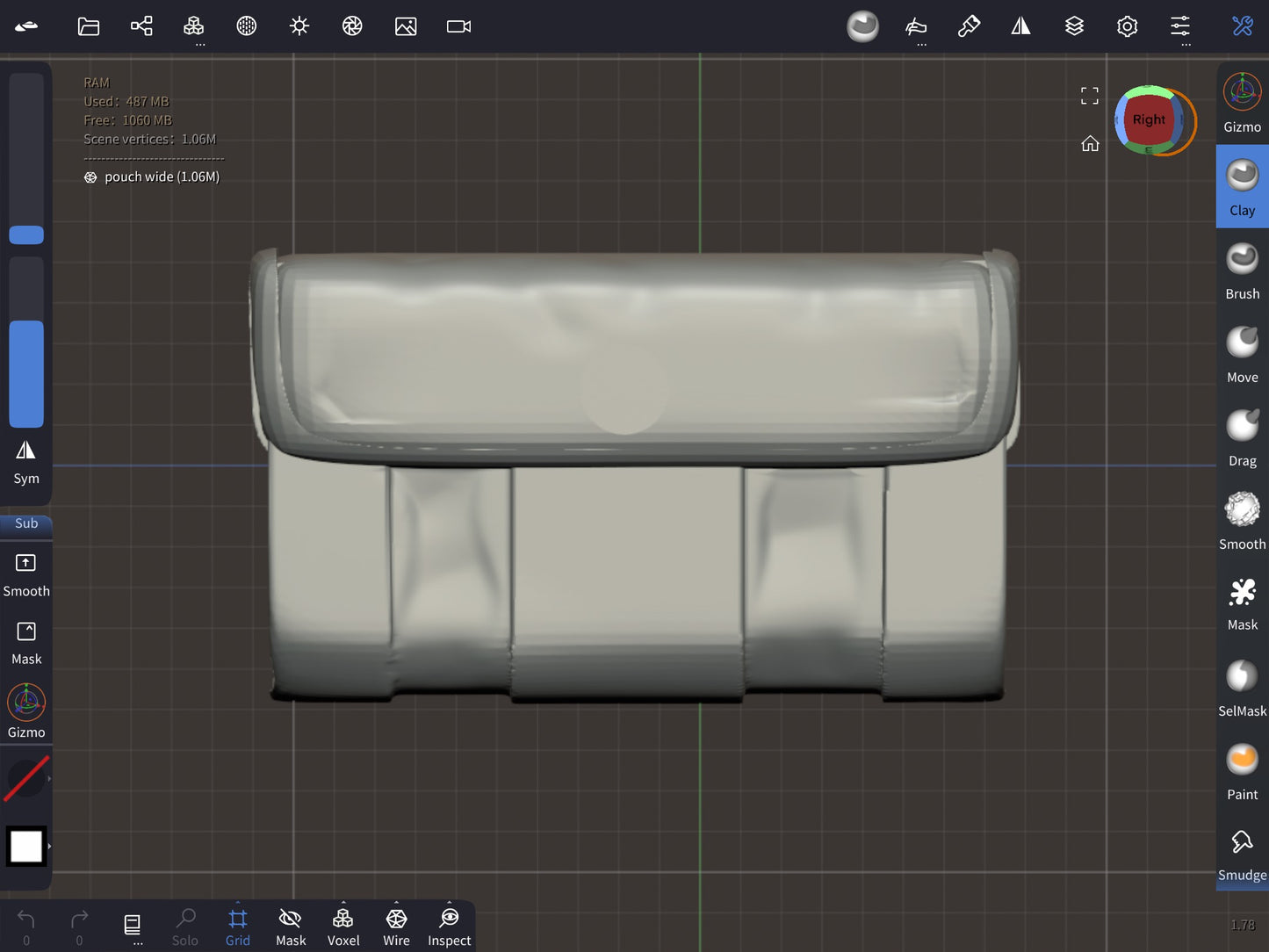Image resolution: width=1269 pixels, height=952 pixels.
Task: Click the Right face of view cube
Action: (1149, 119)
